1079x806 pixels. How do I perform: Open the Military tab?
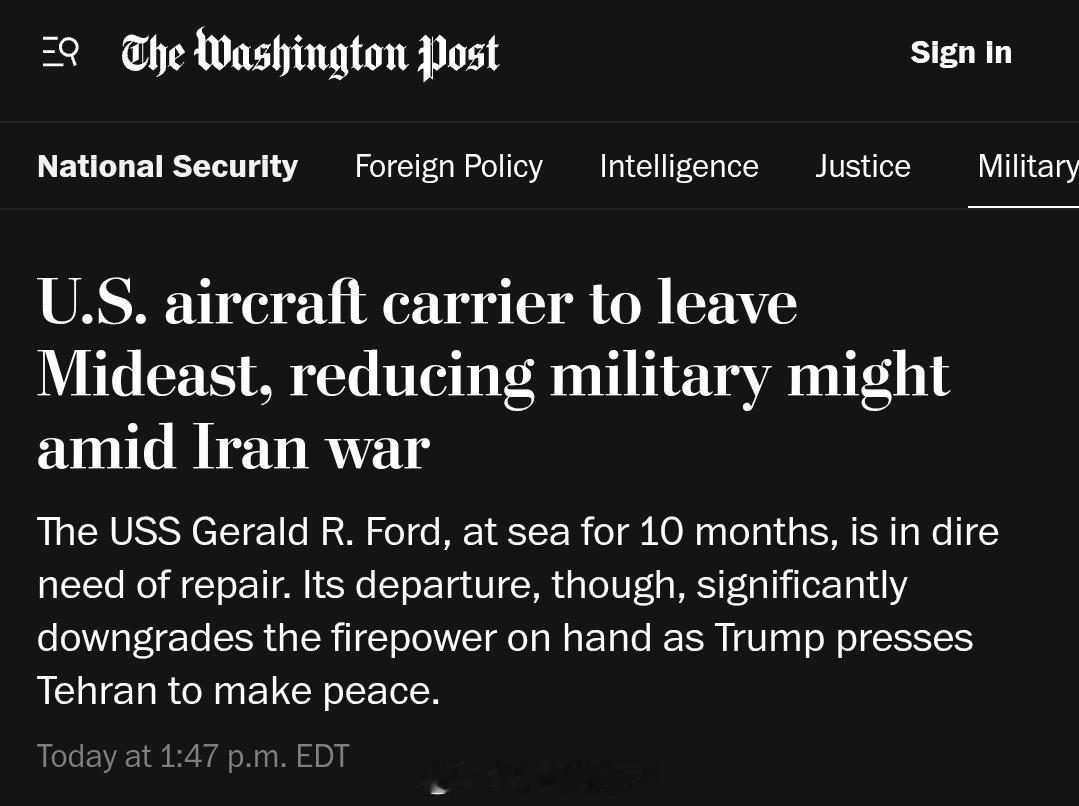[x=1026, y=166]
